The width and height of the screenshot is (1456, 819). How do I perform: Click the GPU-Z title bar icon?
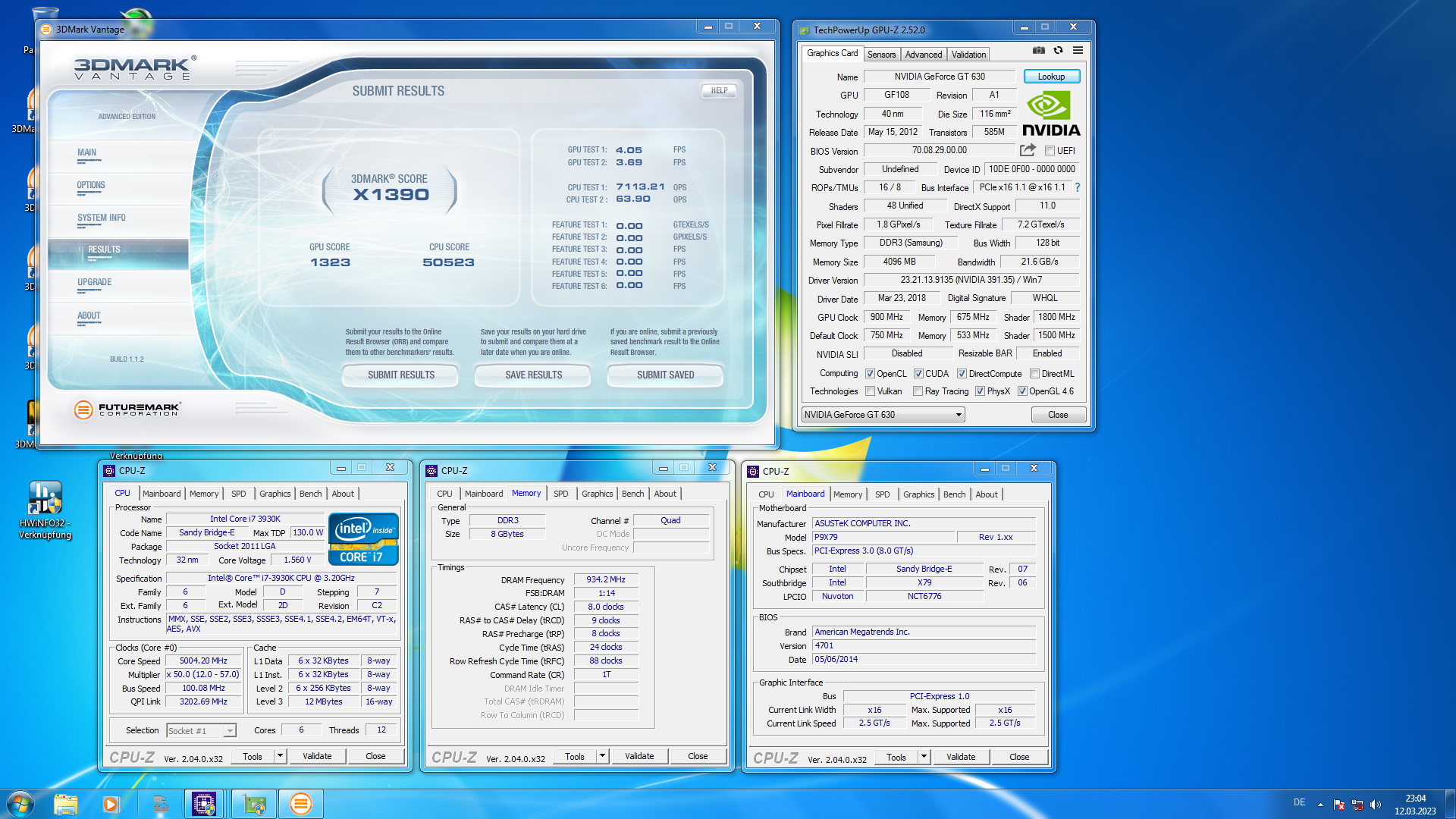(805, 30)
